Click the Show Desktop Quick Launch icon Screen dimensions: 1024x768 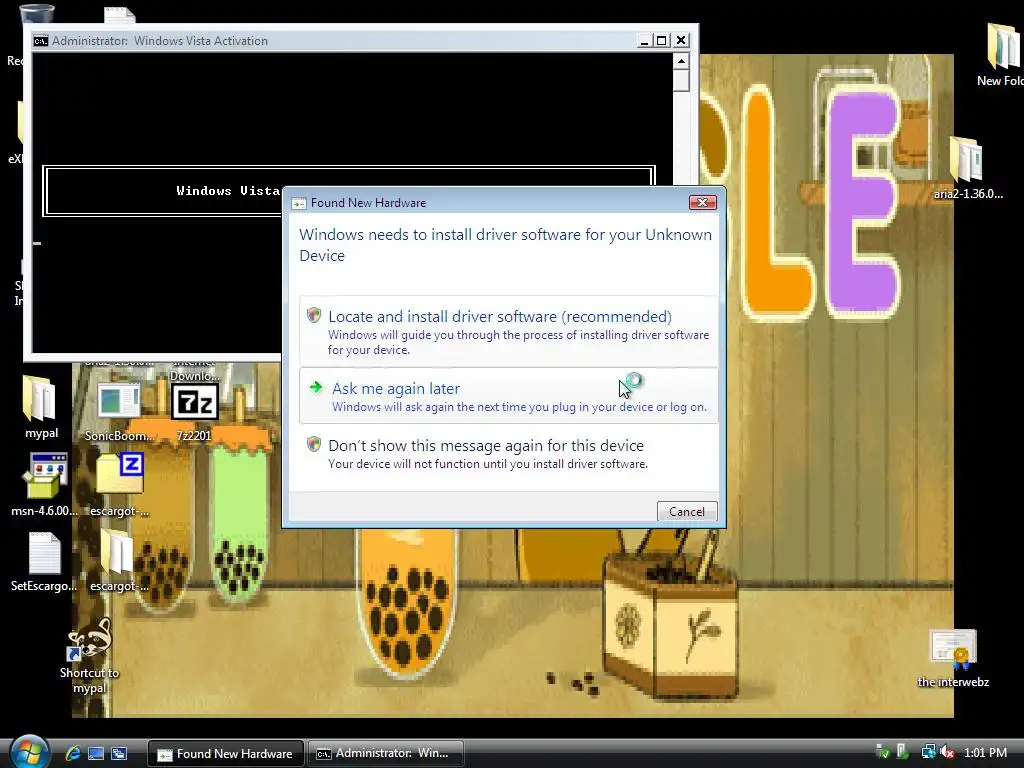tap(96, 753)
